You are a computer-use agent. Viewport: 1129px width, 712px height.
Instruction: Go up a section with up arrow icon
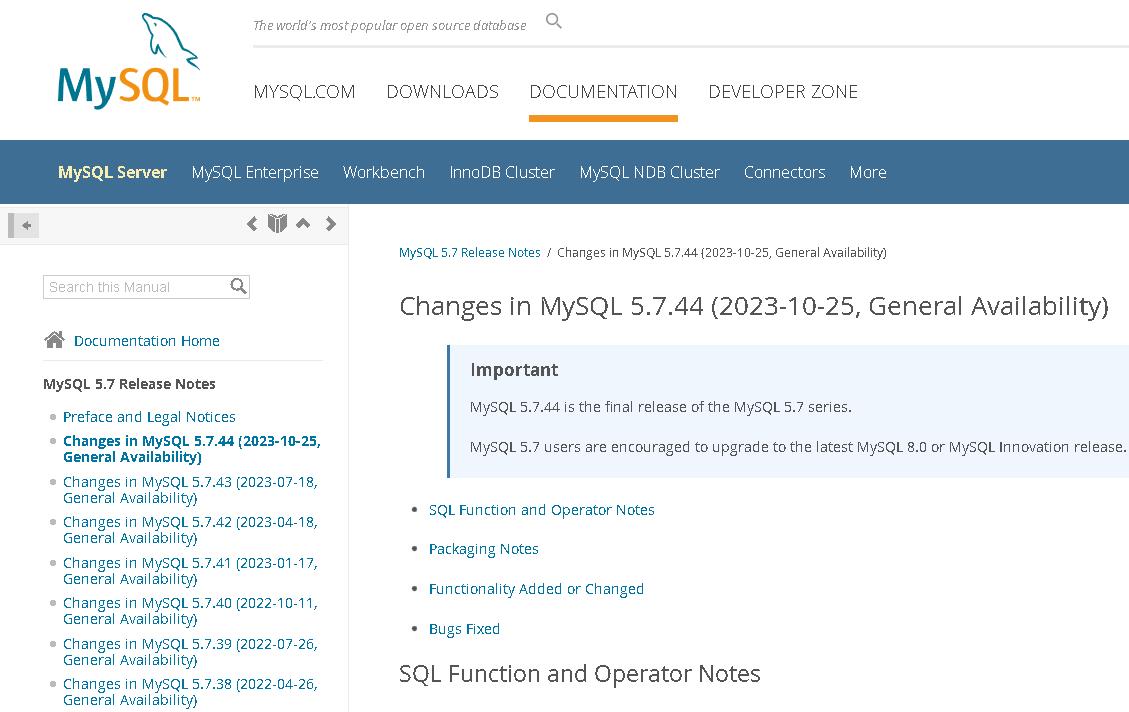click(x=303, y=224)
